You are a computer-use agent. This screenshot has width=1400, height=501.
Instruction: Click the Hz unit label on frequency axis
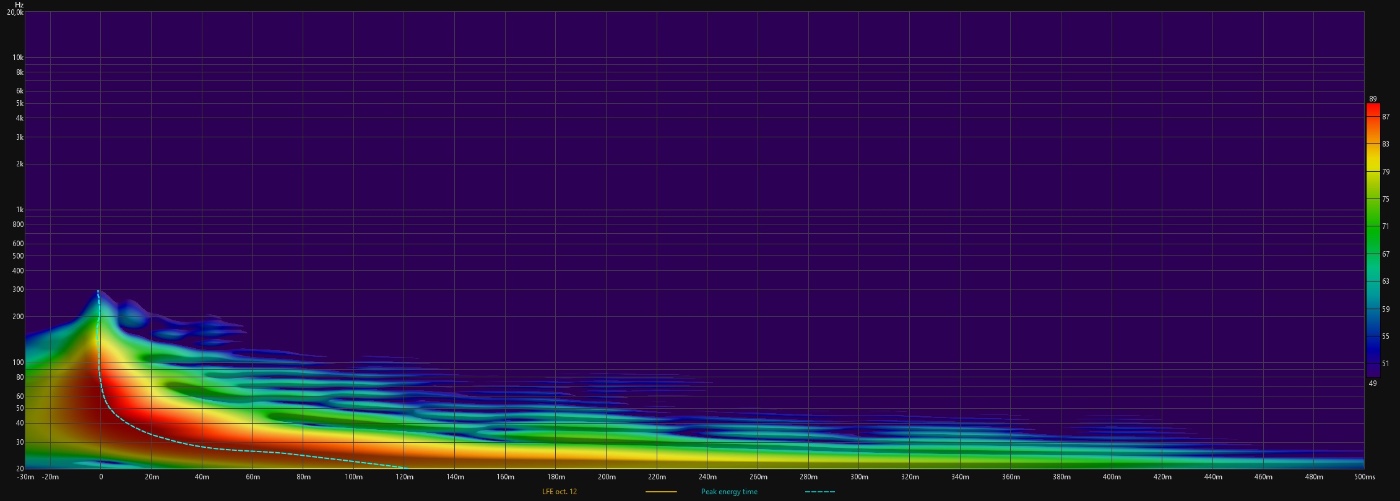coord(18,5)
